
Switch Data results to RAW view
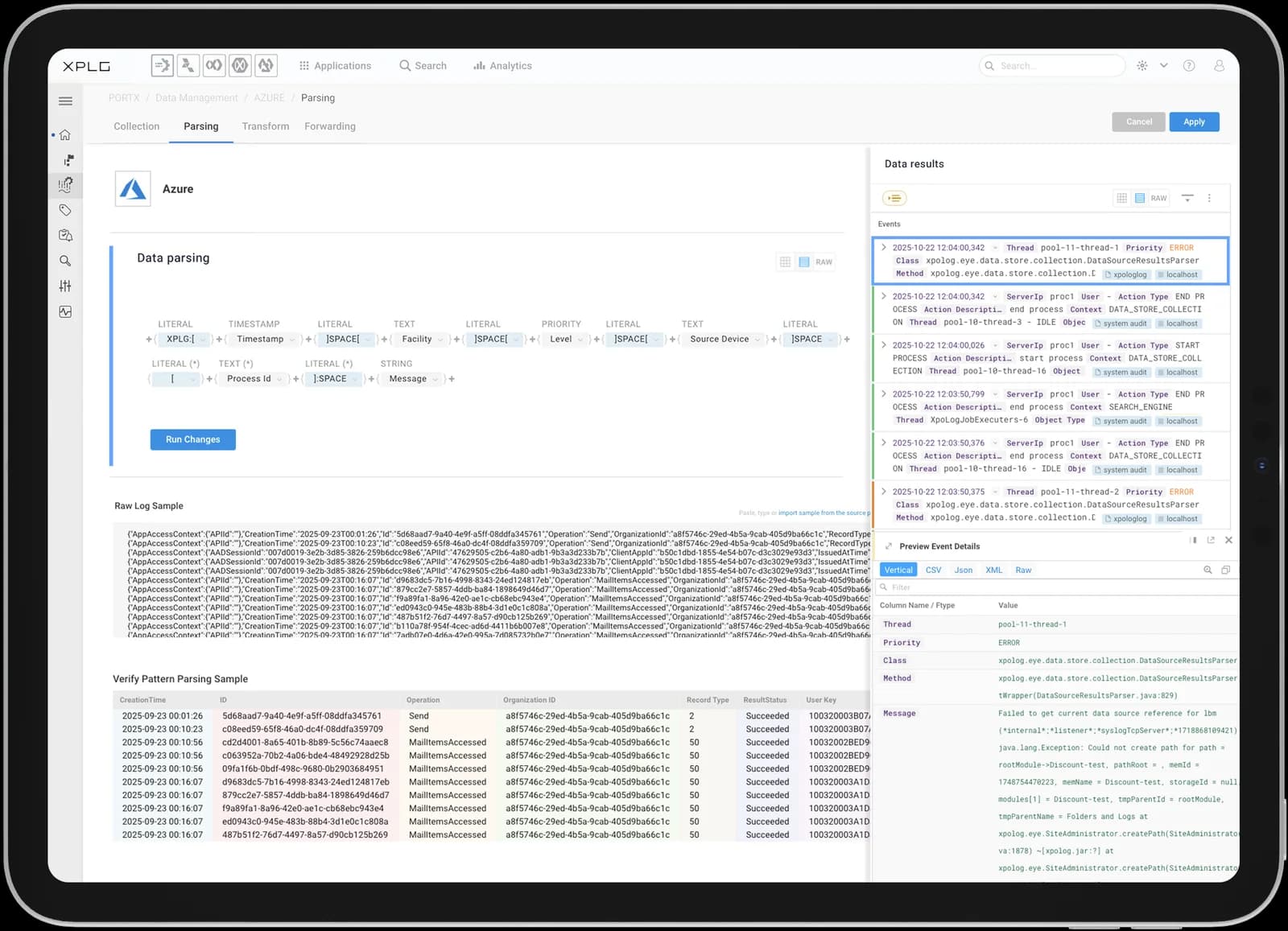tap(1158, 198)
